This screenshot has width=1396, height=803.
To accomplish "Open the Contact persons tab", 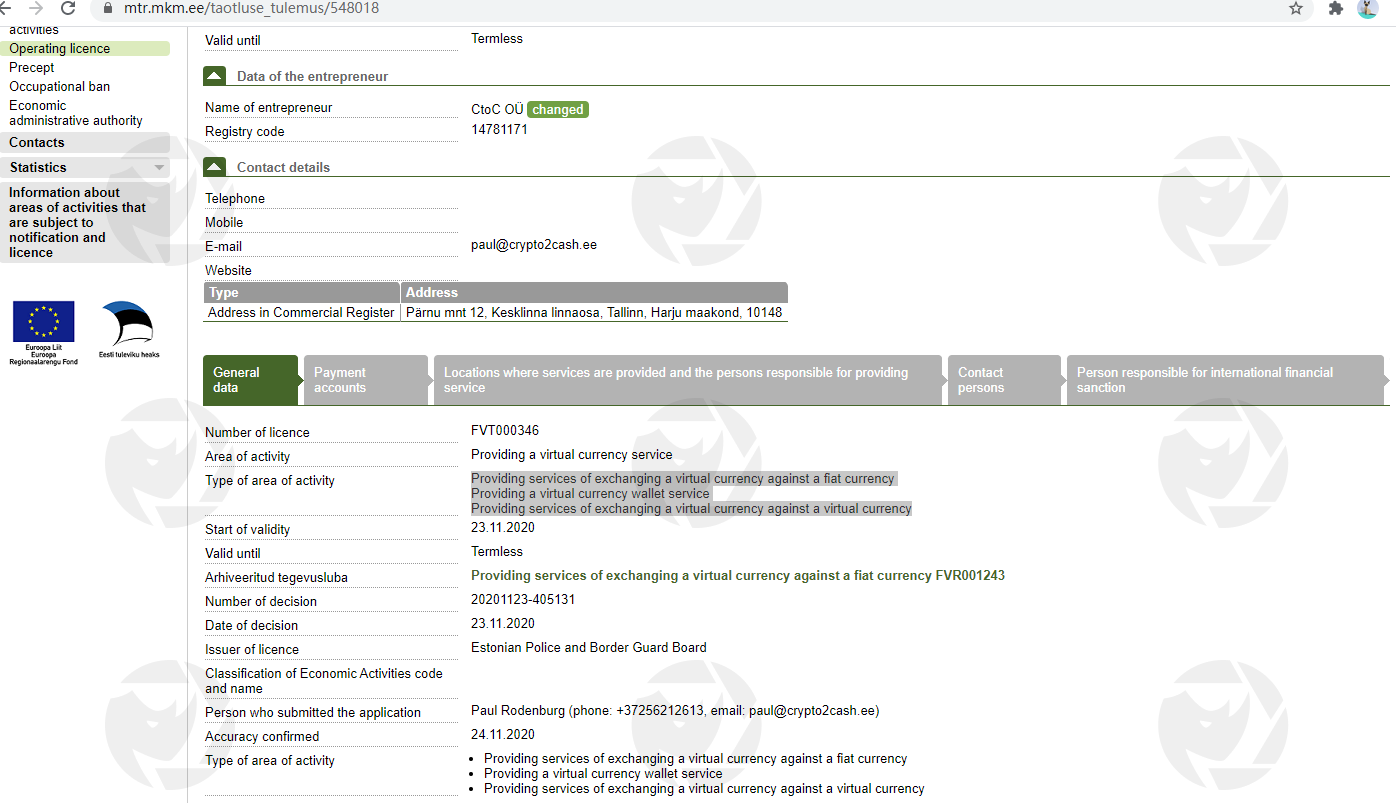I will 1003,380.
